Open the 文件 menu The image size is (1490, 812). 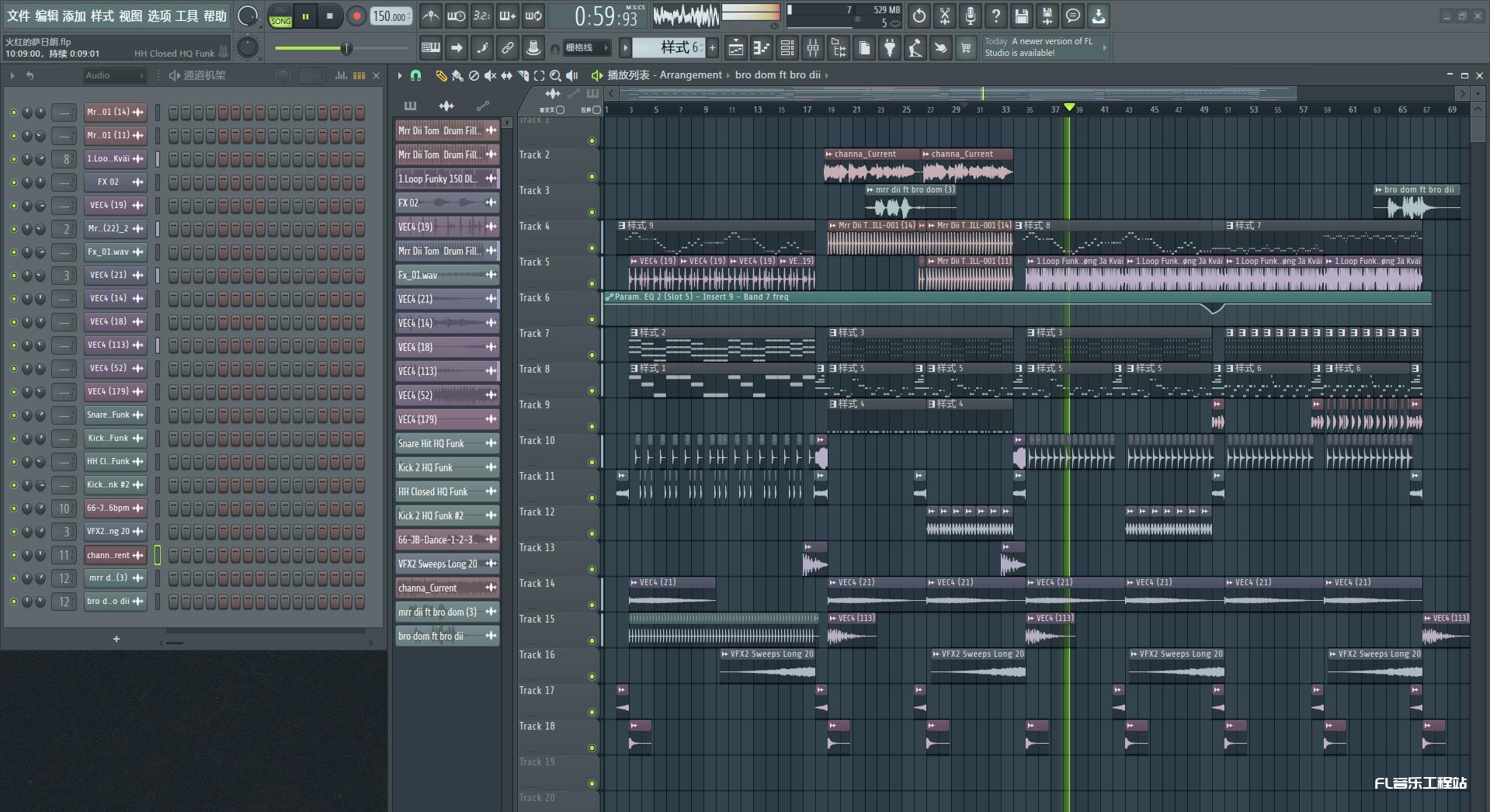pyautogui.click(x=18, y=16)
